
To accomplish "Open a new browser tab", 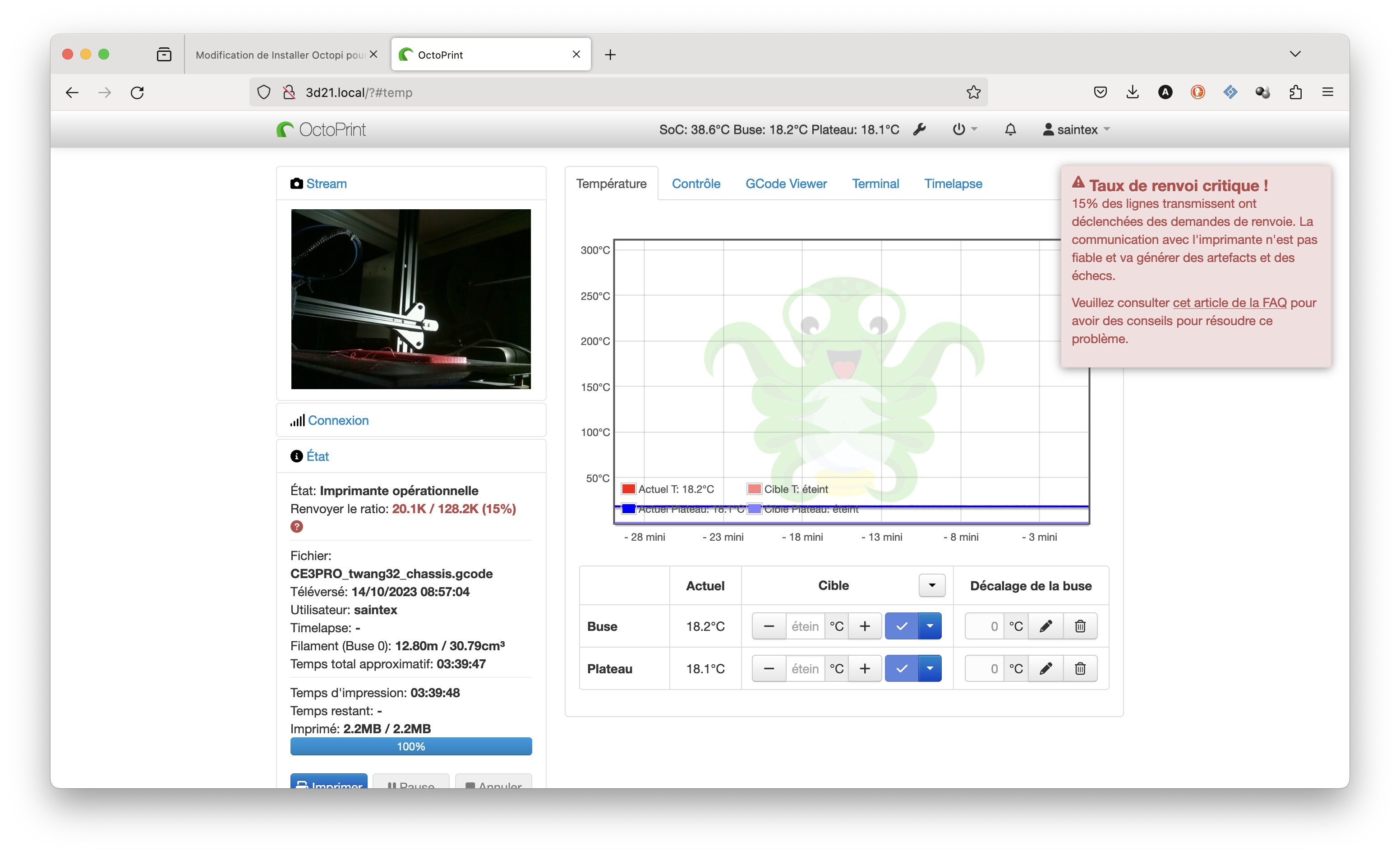I will [x=610, y=55].
